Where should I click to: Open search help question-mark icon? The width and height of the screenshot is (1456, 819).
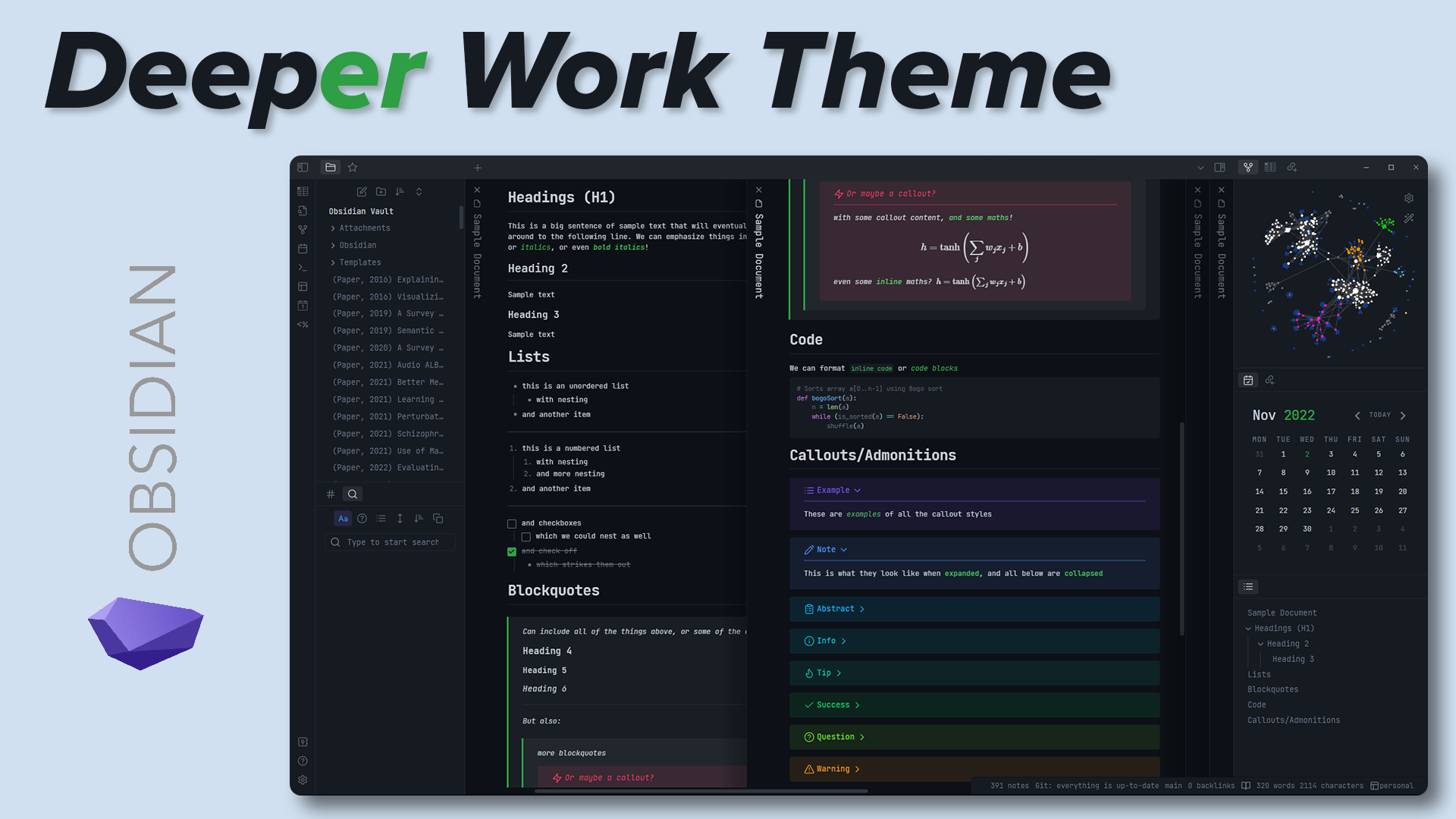tap(362, 519)
